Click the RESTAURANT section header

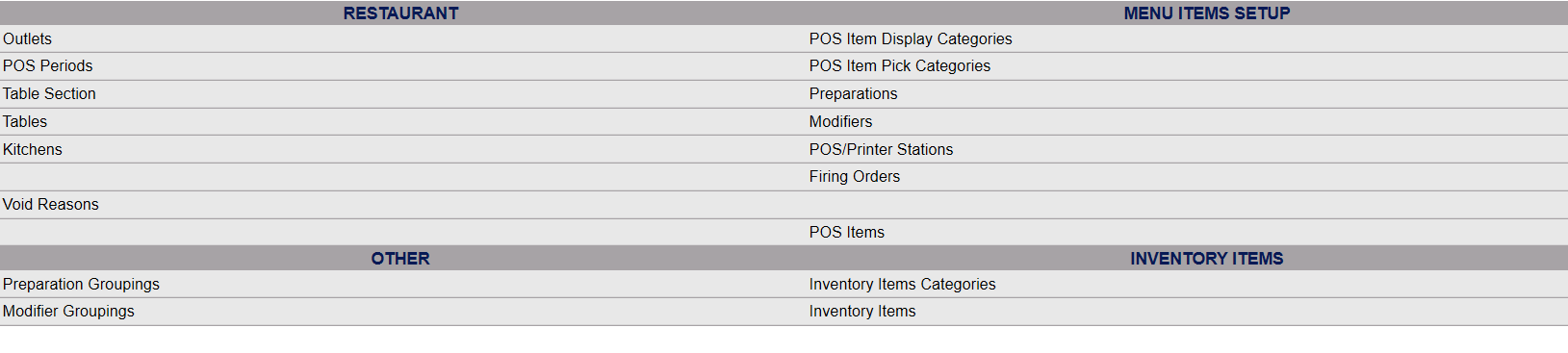(401, 13)
